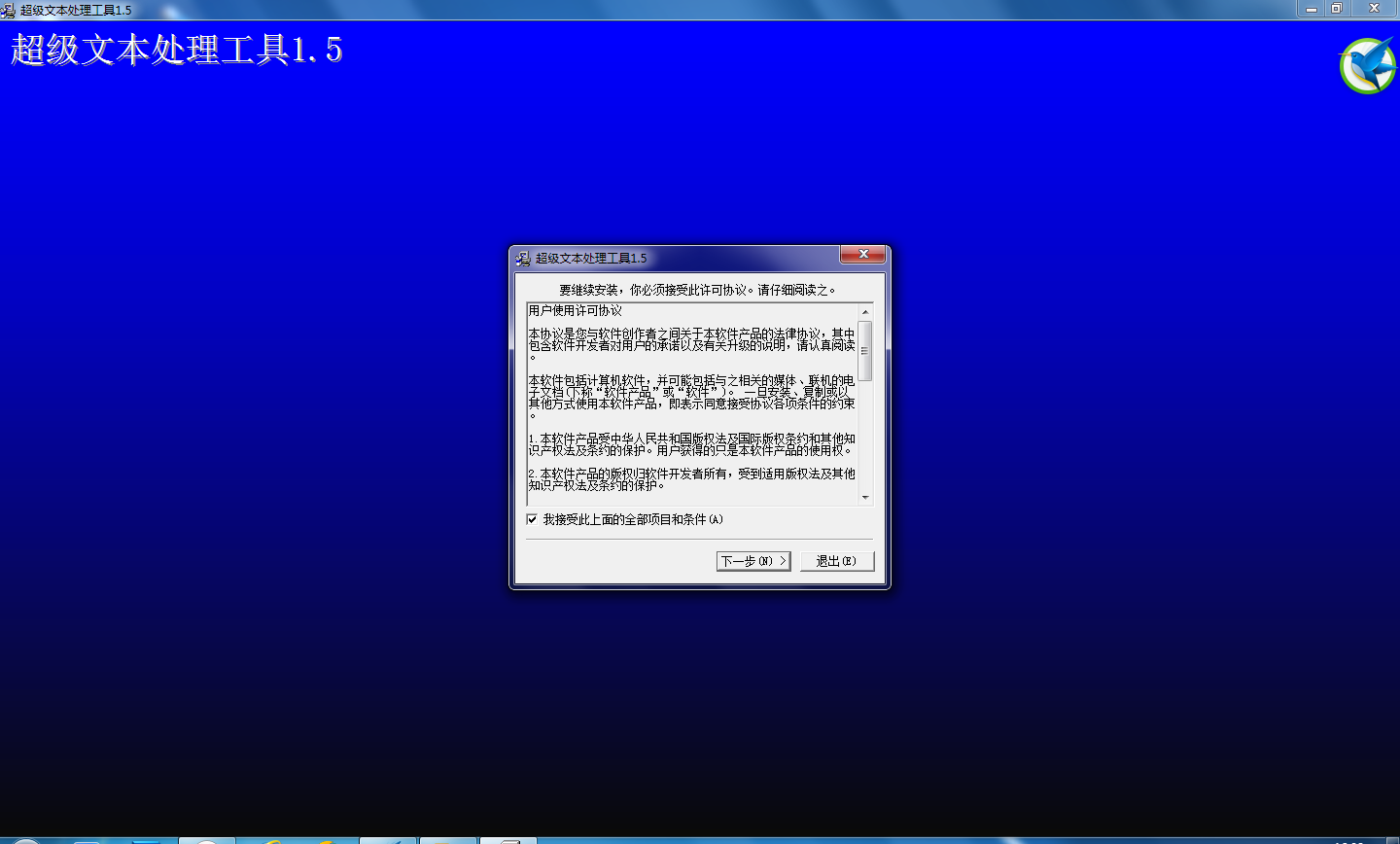Click the paragraph beginning 本协议是您与软件创作者
1400x844 pixels.
[692, 345]
